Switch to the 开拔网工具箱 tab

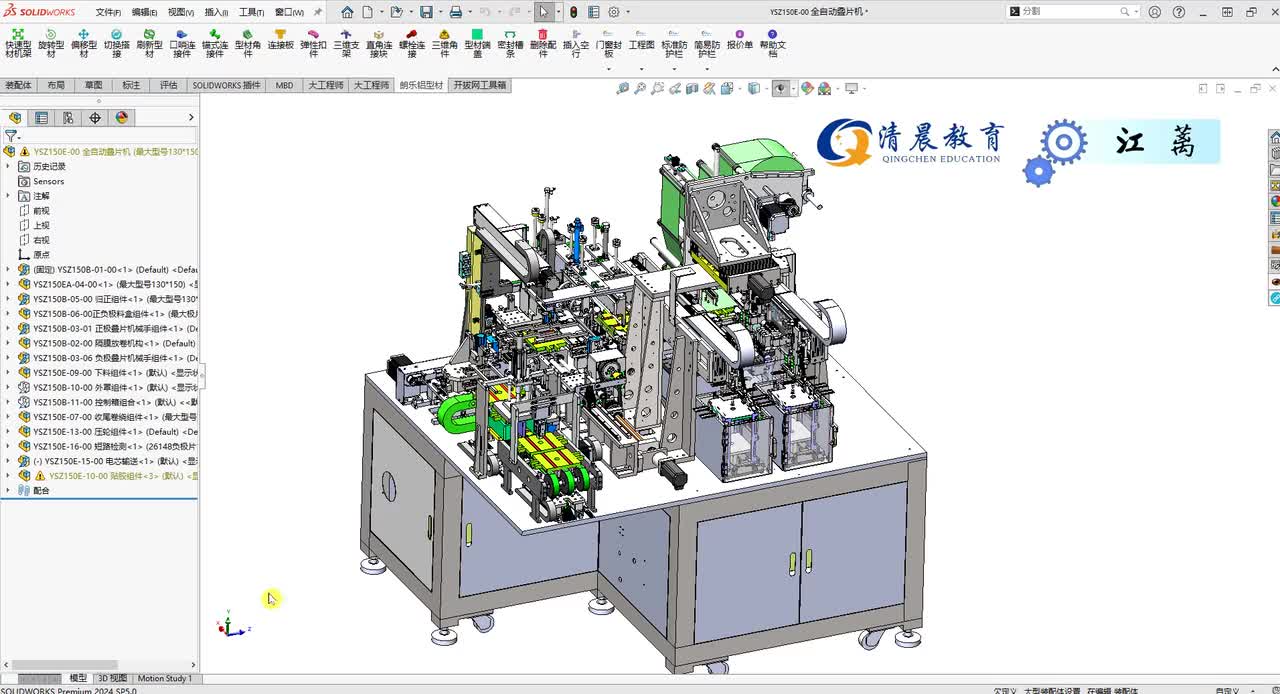point(479,85)
